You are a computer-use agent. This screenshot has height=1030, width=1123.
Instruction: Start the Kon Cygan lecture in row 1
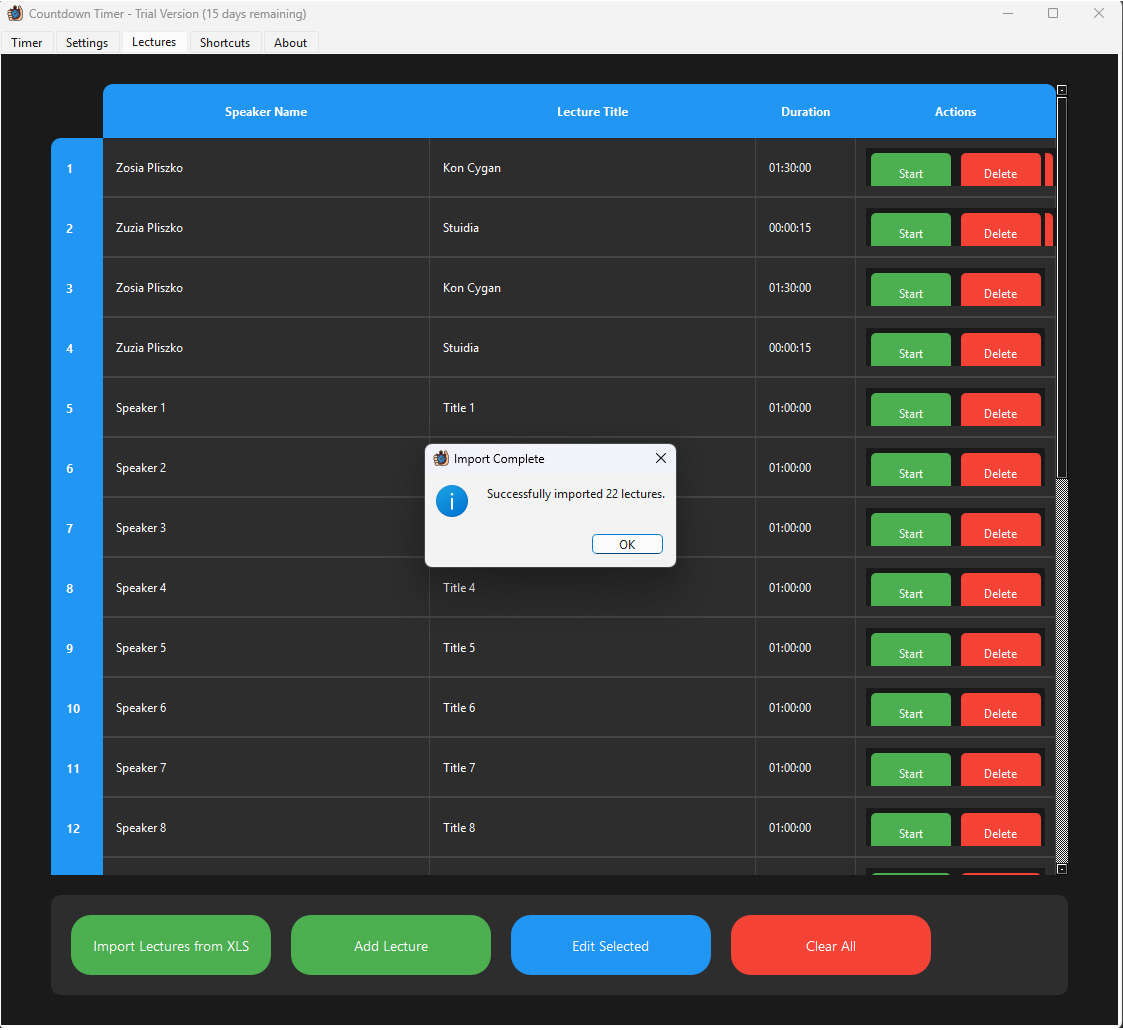point(910,171)
